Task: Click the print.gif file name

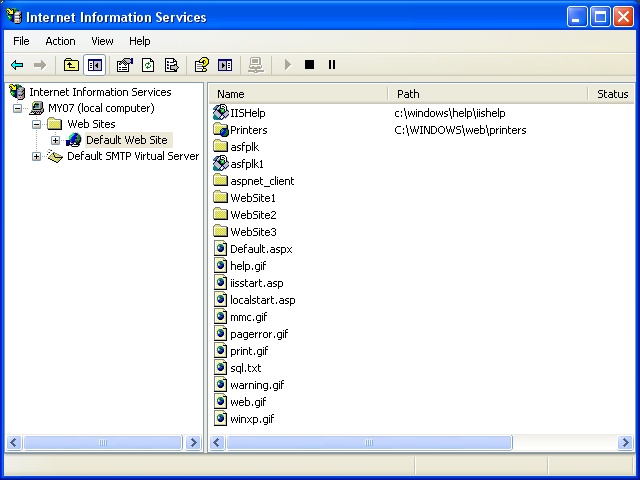Action: click(x=249, y=351)
